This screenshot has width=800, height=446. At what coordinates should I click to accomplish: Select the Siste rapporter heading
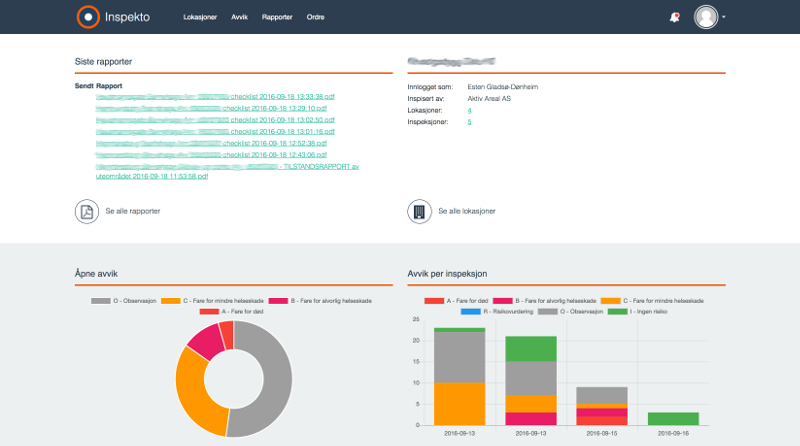pos(104,62)
